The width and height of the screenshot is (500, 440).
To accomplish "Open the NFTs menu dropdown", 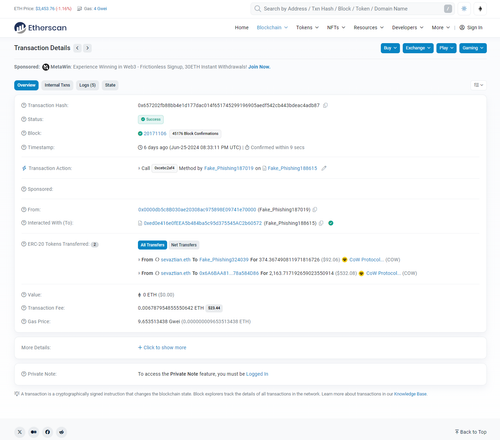I will pos(336,28).
